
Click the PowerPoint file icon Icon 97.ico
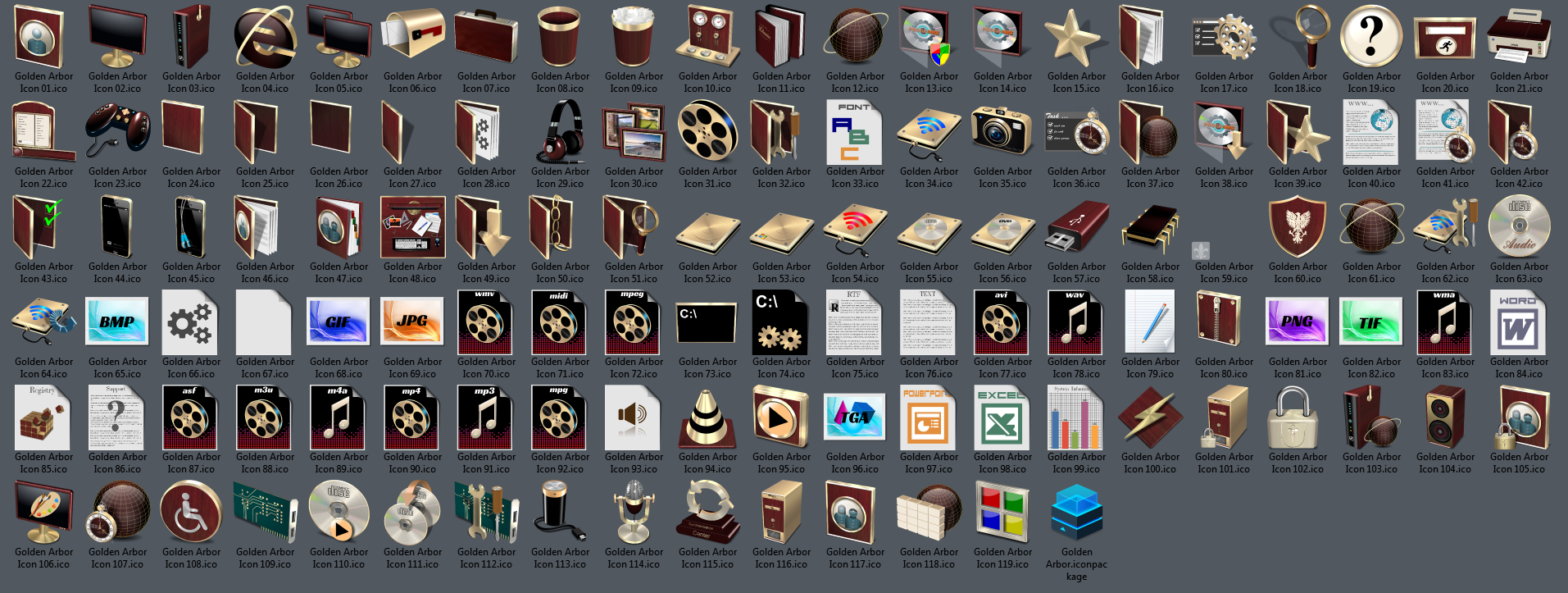[x=929, y=417]
